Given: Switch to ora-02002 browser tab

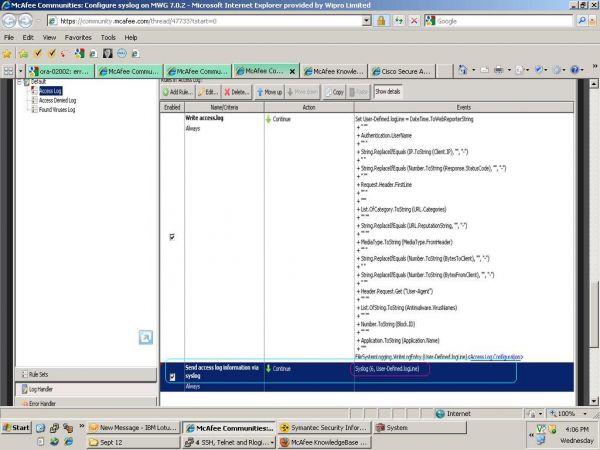Looking at the screenshot, I should click(x=60, y=71).
